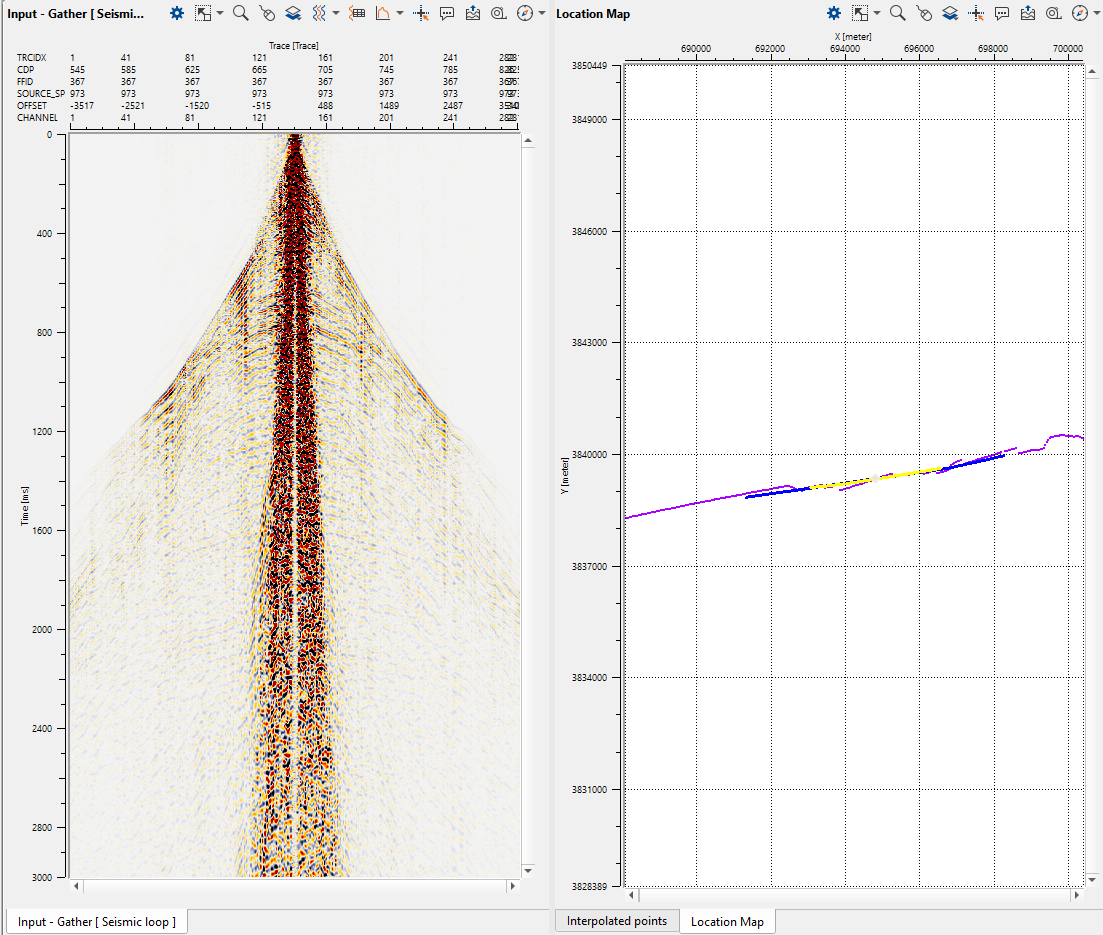The width and height of the screenshot is (1103, 935).
Task: Expand compass dropdown in Location Map toolbar
Action: 1095,13
